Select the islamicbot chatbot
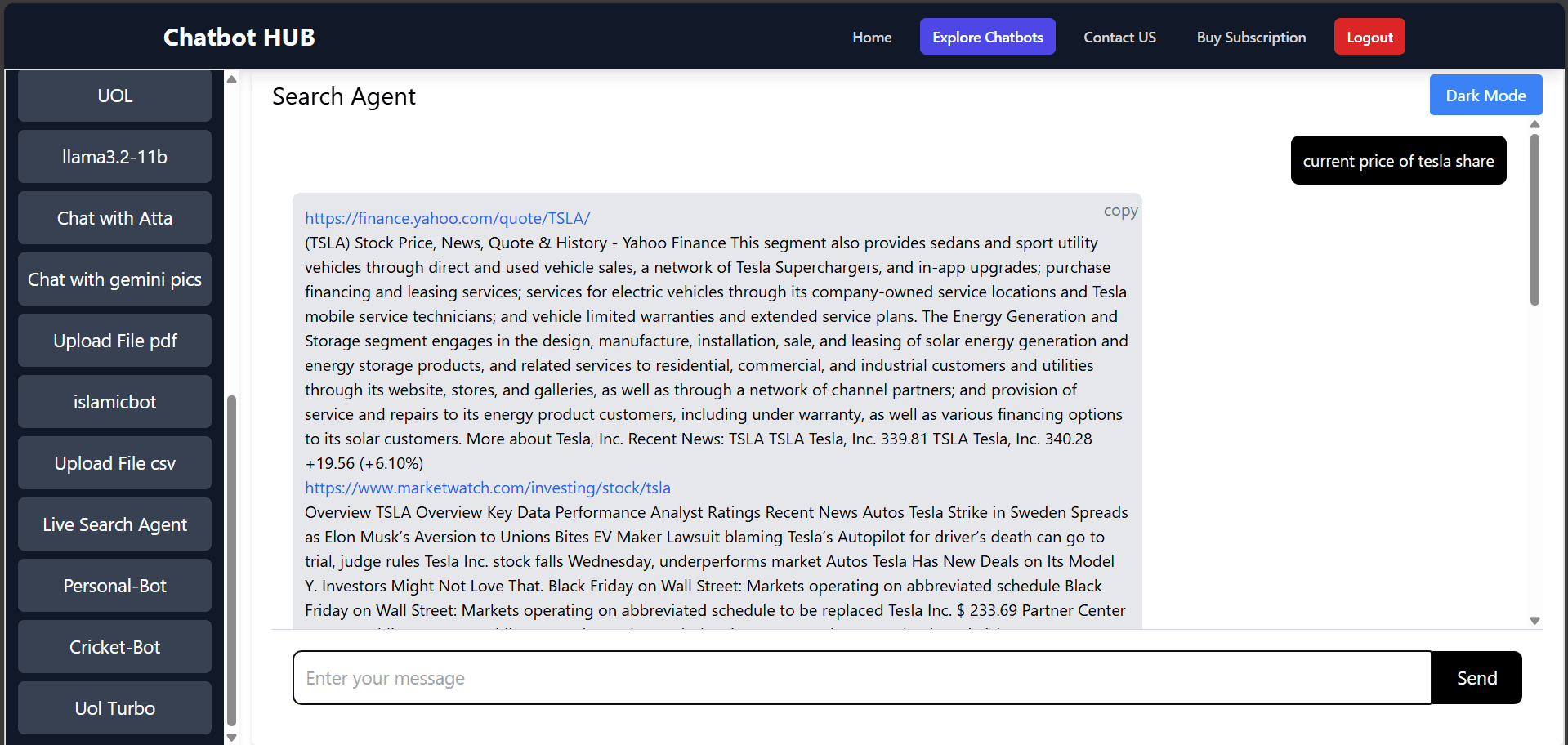The image size is (1568, 745). pos(114,402)
